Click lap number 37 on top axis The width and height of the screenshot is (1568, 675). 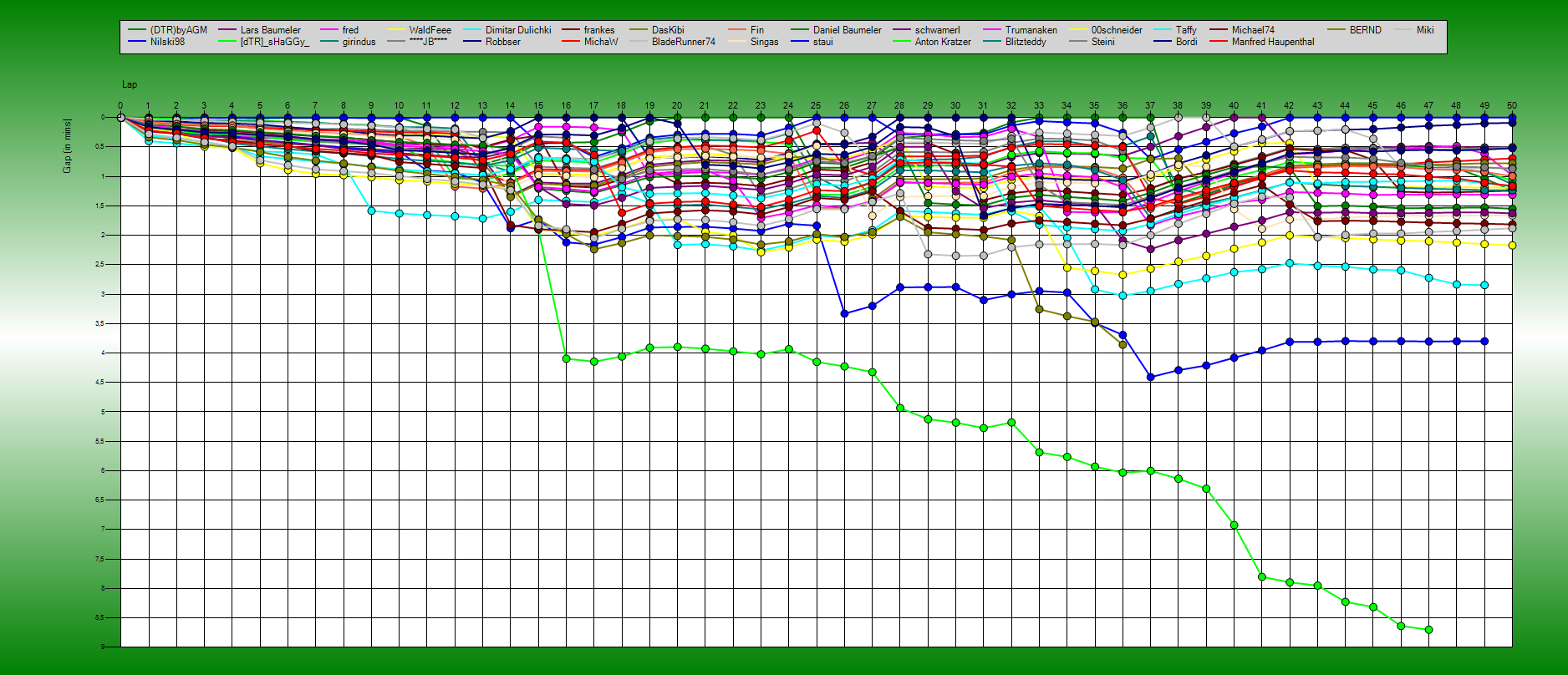click(1150, 106)
